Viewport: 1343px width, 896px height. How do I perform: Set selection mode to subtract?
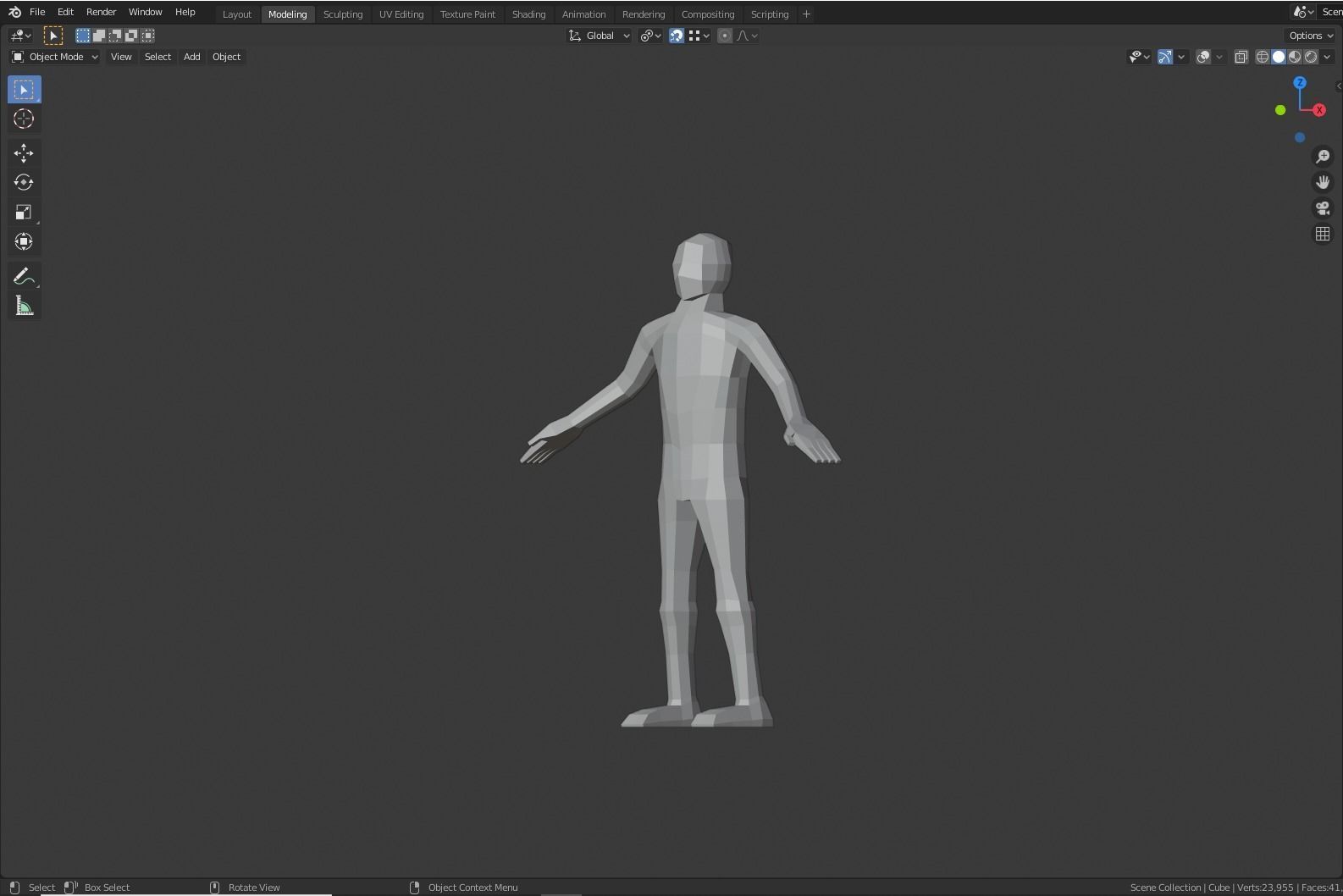[x=115, y=36]
